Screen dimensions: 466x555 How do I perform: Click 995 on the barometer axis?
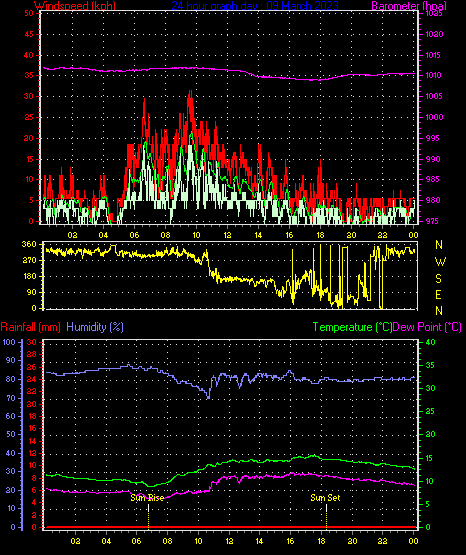point(432,138)
